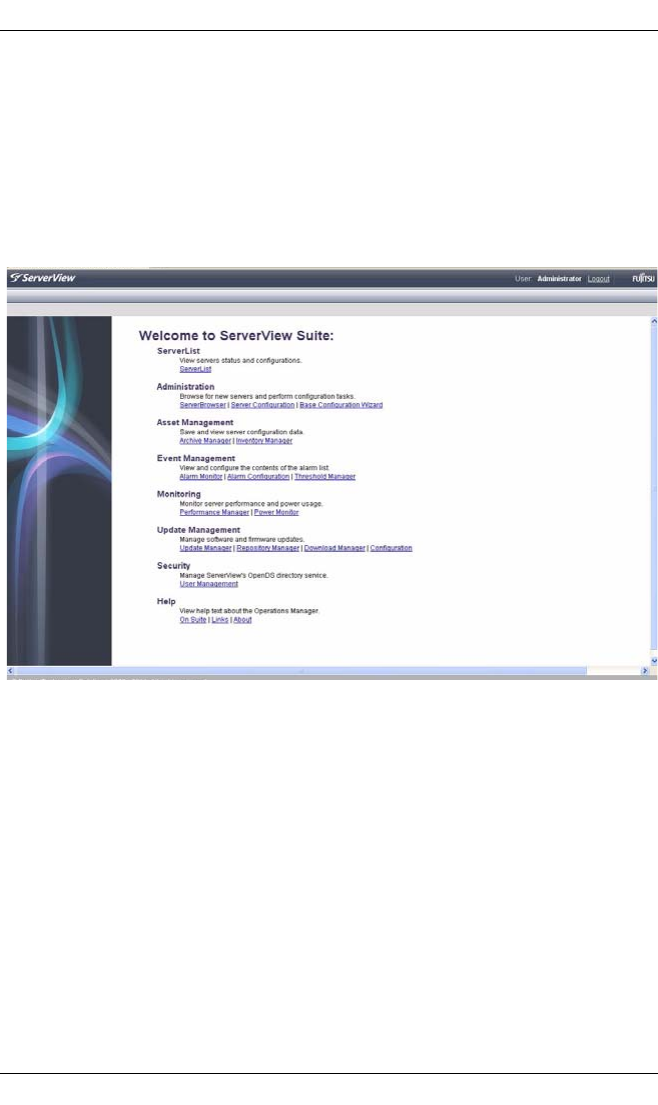Open Download Manager link
The height and width of the screenshot is (1105, 658).
click(335, 548)
